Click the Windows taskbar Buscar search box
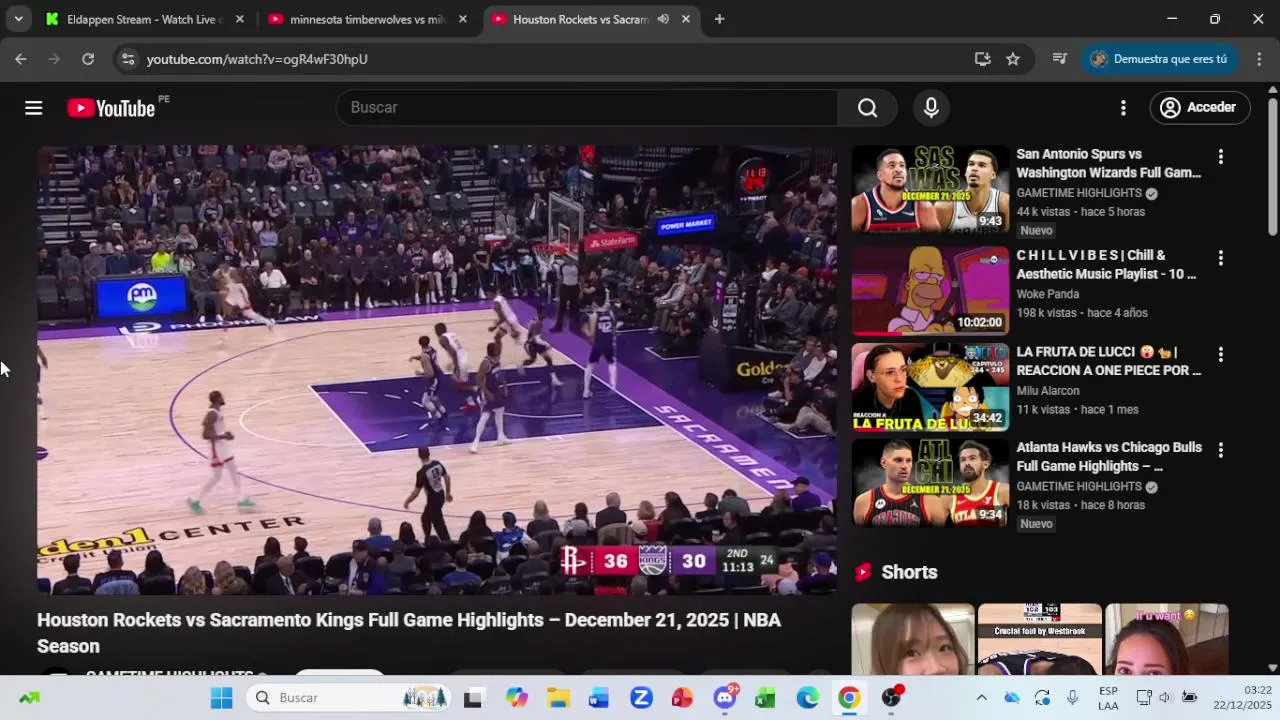This screenshot has height=720, width=1280. [349, 698]
